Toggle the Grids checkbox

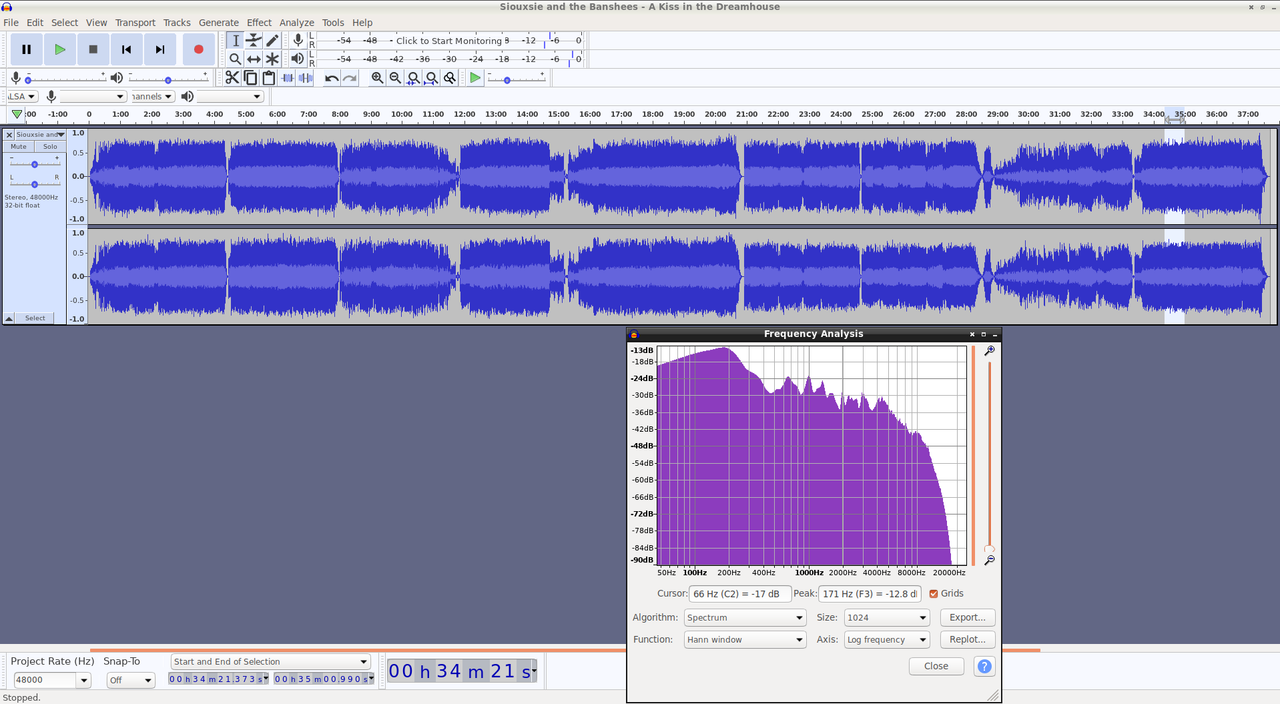coord(933,594)
